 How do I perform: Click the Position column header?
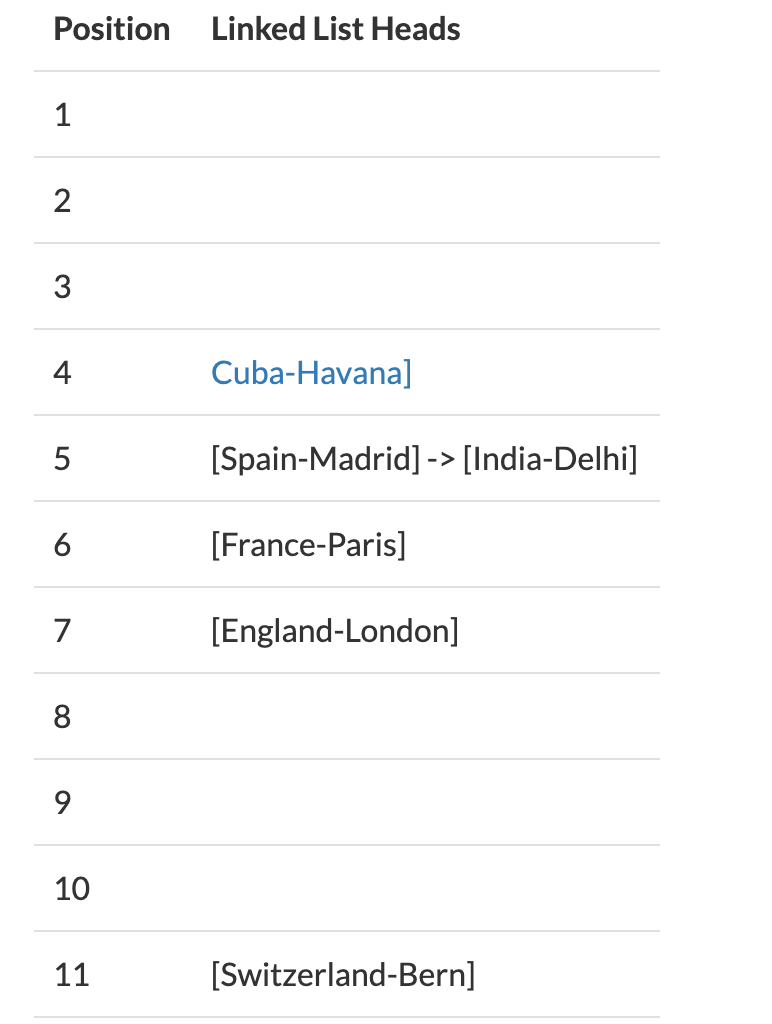(112, 29)
